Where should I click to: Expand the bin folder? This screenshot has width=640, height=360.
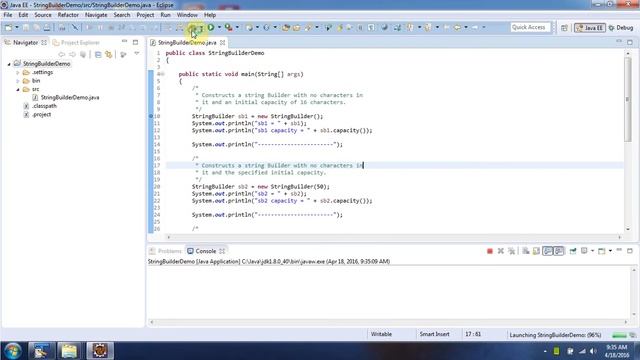(18, 81)
